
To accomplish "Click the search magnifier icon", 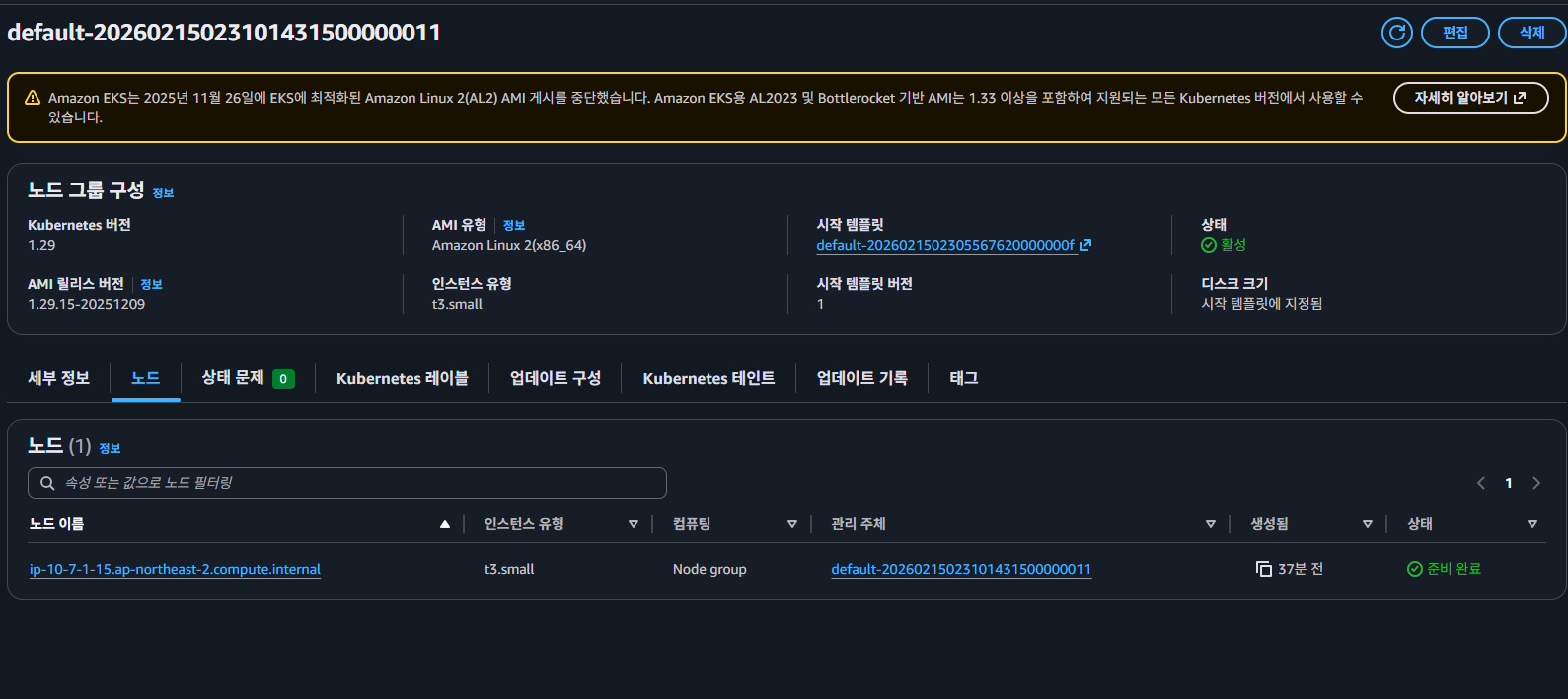I will click(x=46, y=483).
